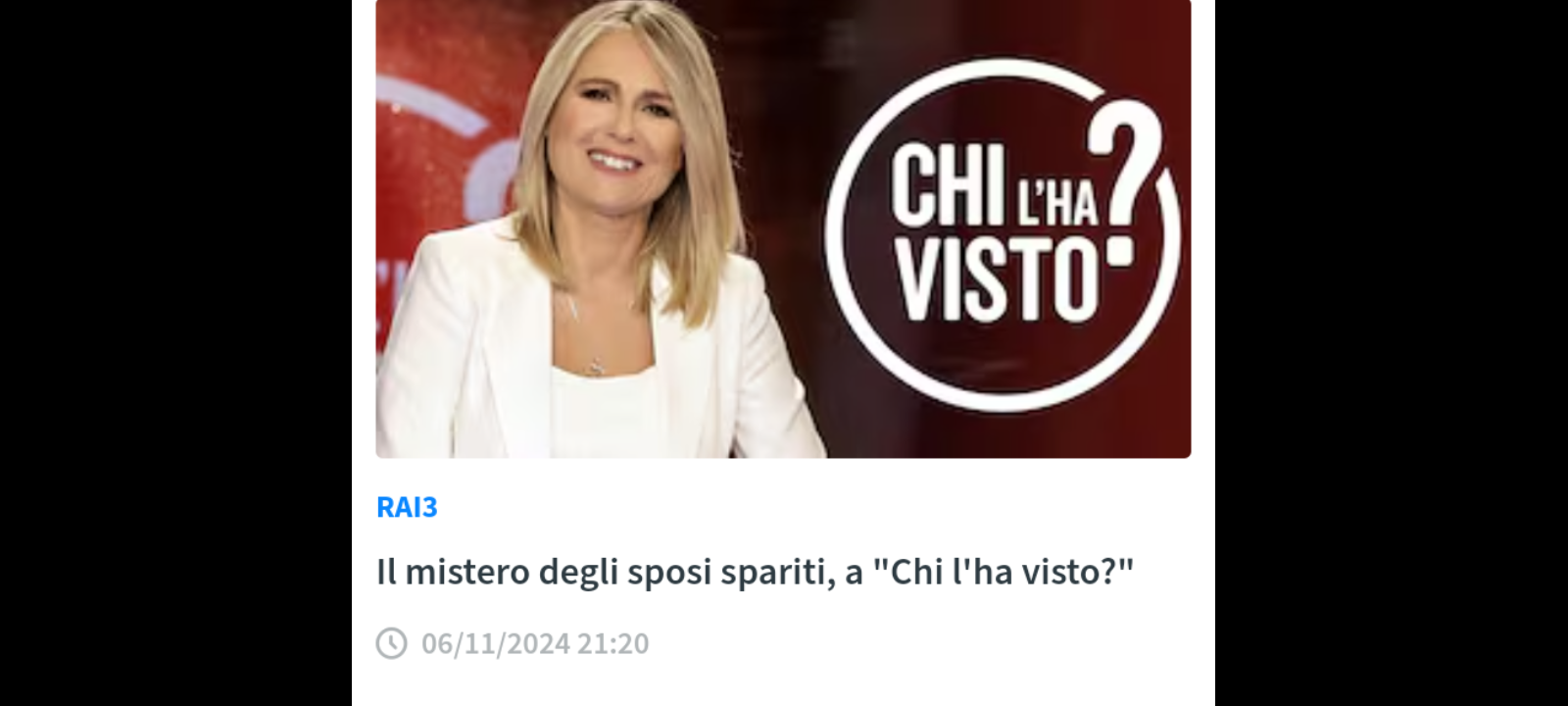Click the word CHI in the logo
Image resolution: width=1568 pixels, height=706 pixels.
pos(938,186)
